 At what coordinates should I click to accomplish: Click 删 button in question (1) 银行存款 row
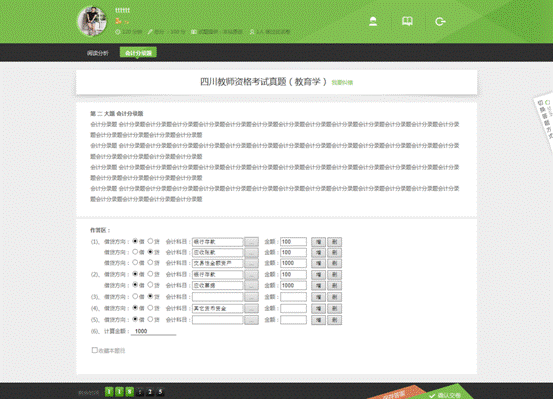[x=334, y=242]
